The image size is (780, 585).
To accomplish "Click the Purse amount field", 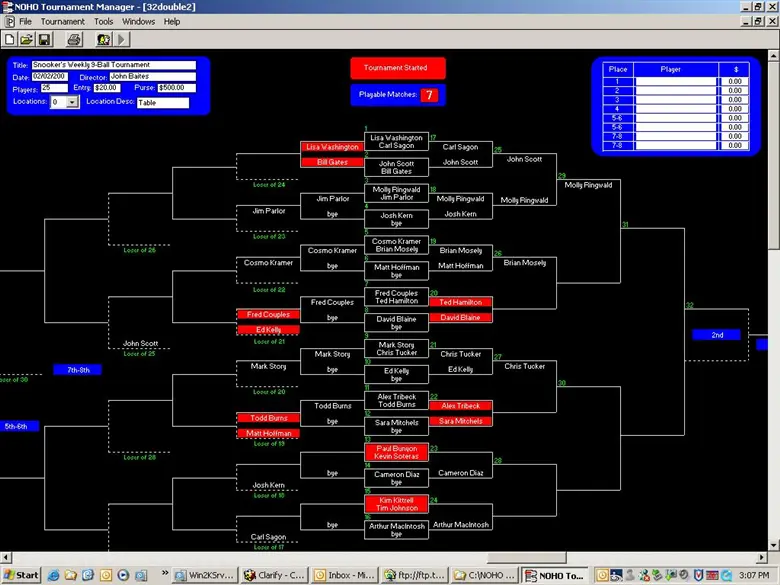I will (177, 88).
